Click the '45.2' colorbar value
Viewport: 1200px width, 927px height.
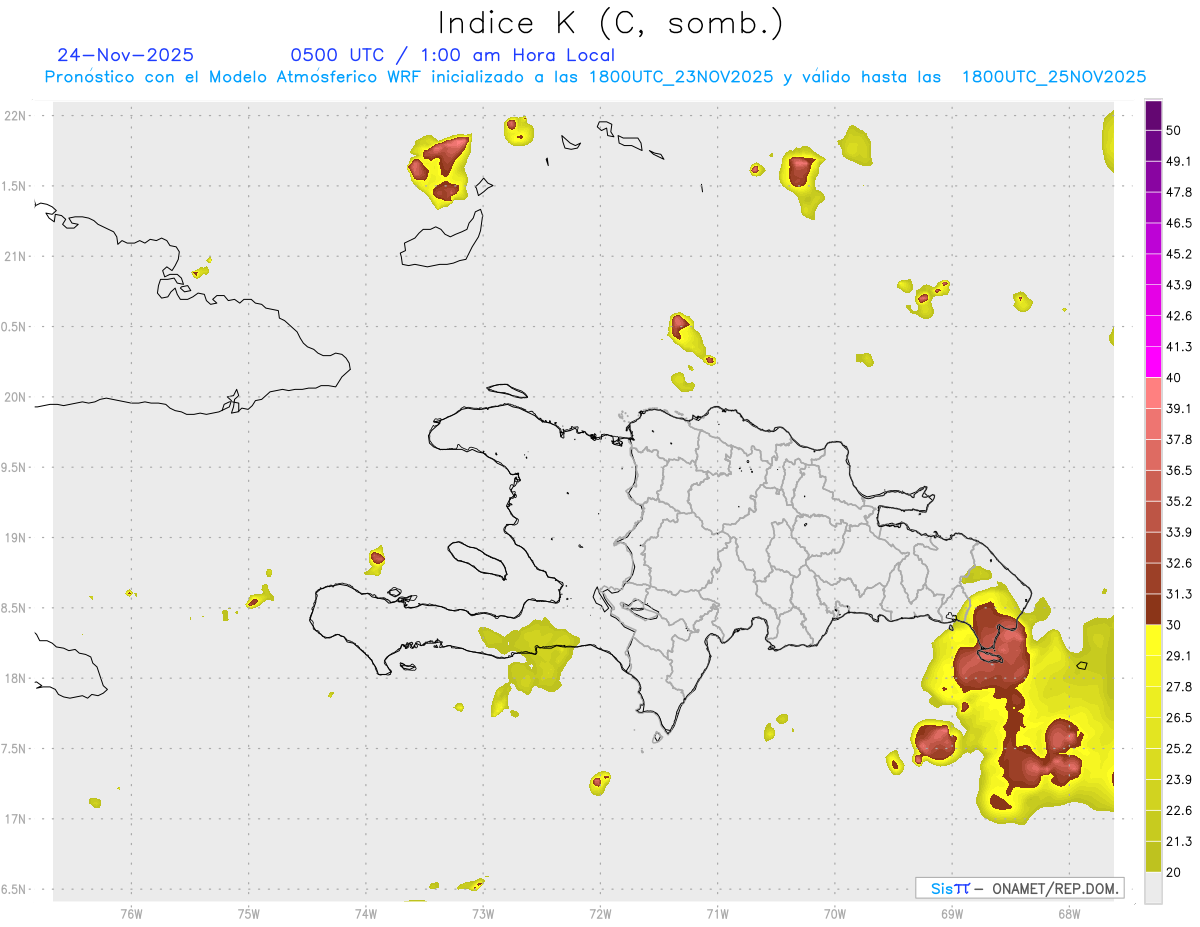click(x=1179, y=254)
